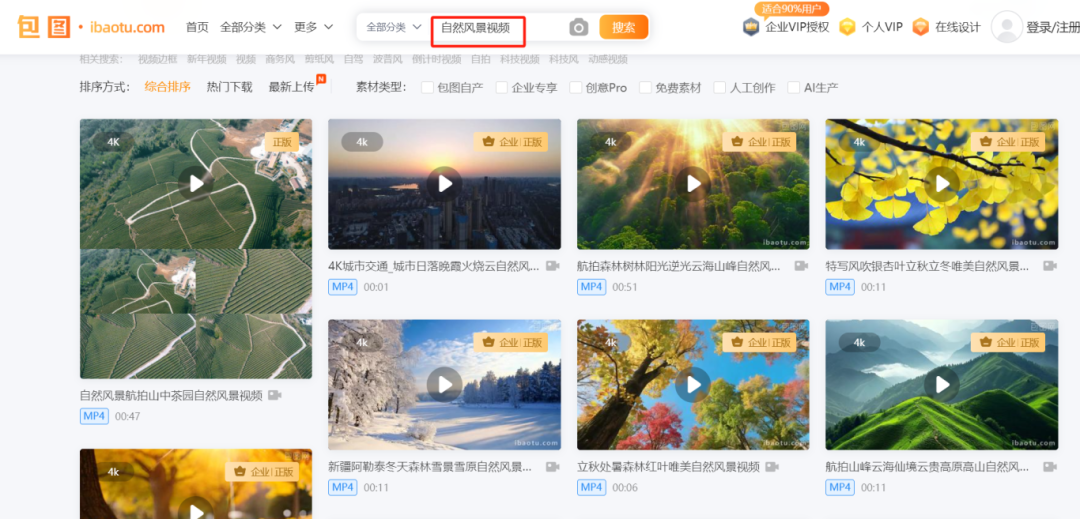Click related search 科技视频
The image size is (1080, 519).
coord(520,60)
